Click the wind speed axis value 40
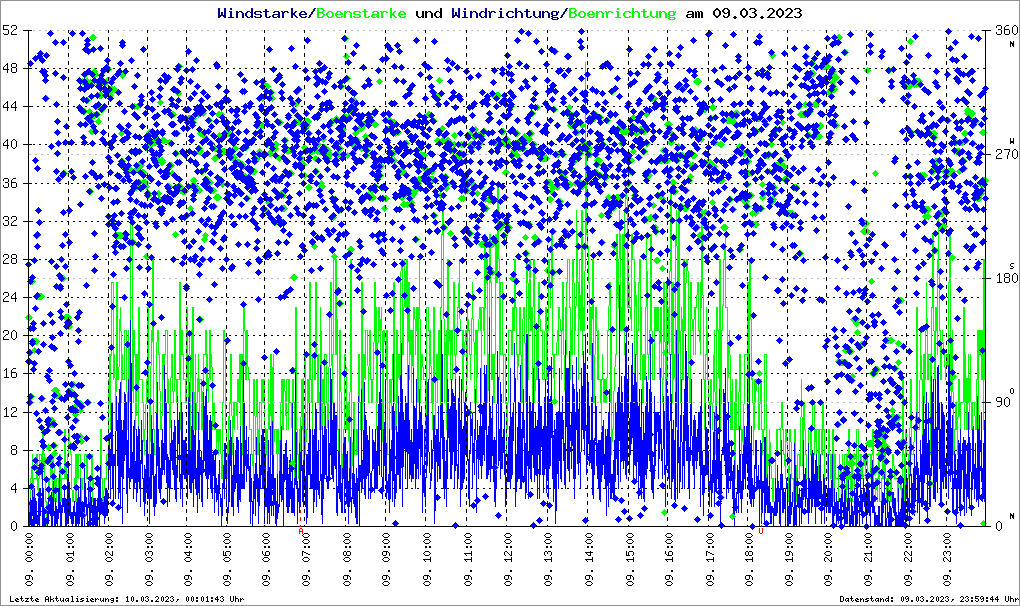 [10, 144]
